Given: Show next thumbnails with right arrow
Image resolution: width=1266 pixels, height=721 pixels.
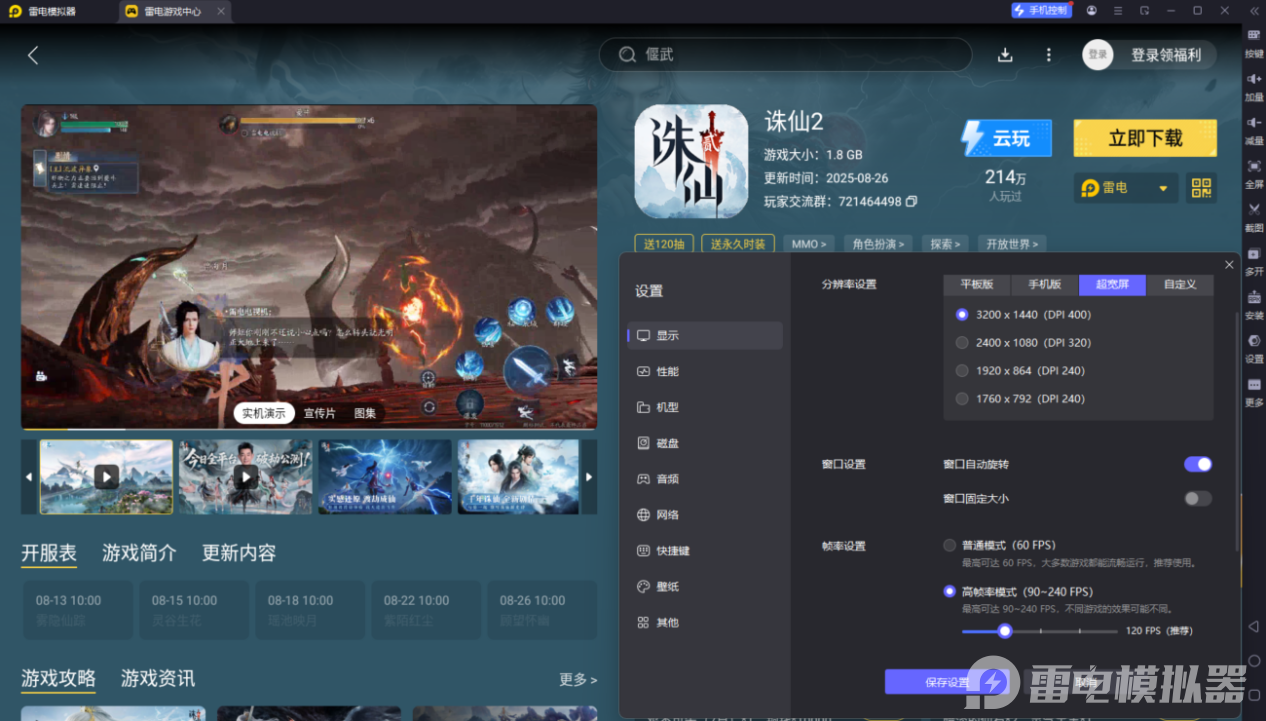Looking at the screenshot, I should click(x=589, y=477).
